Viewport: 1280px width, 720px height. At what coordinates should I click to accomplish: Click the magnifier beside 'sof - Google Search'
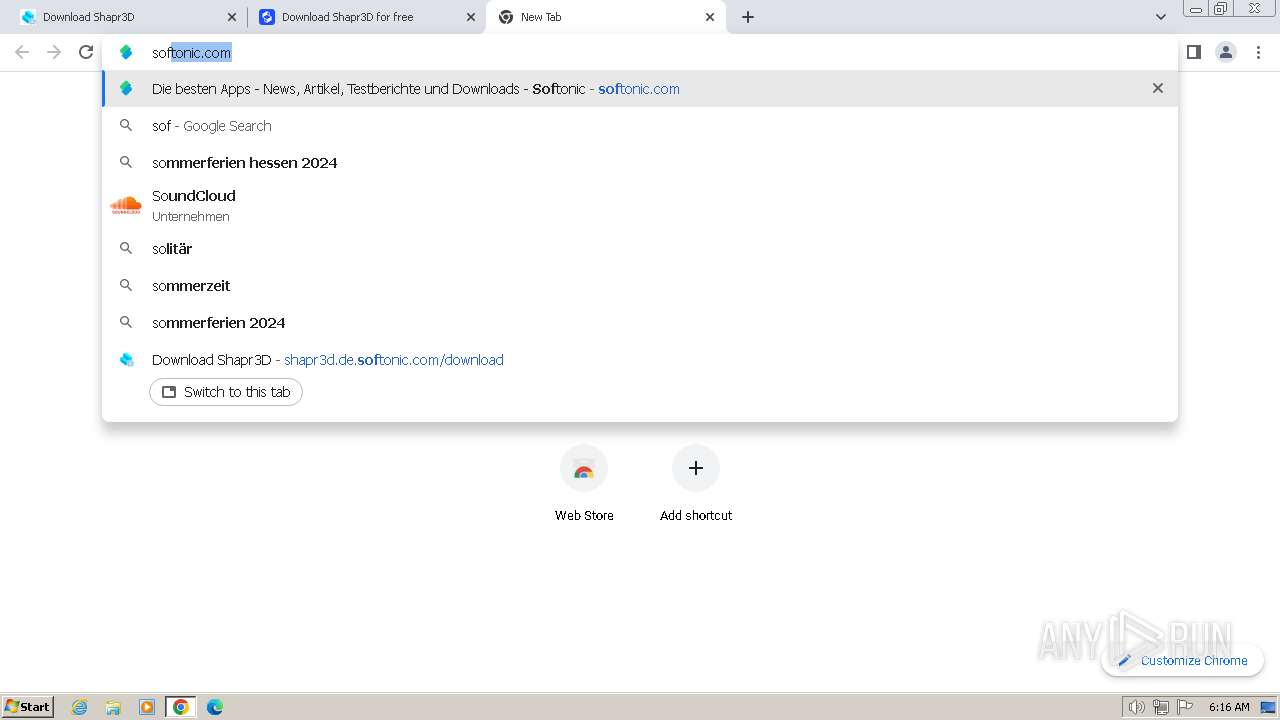tap(126, 125)
